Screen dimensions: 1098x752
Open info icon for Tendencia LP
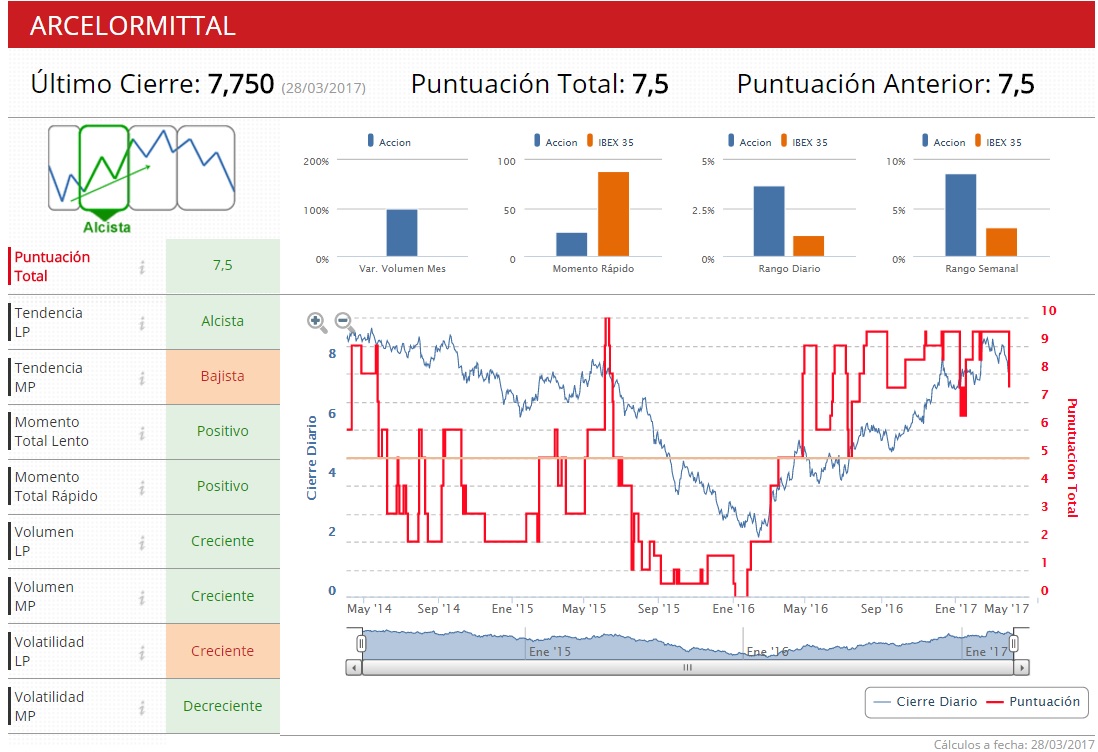[142, 323]
